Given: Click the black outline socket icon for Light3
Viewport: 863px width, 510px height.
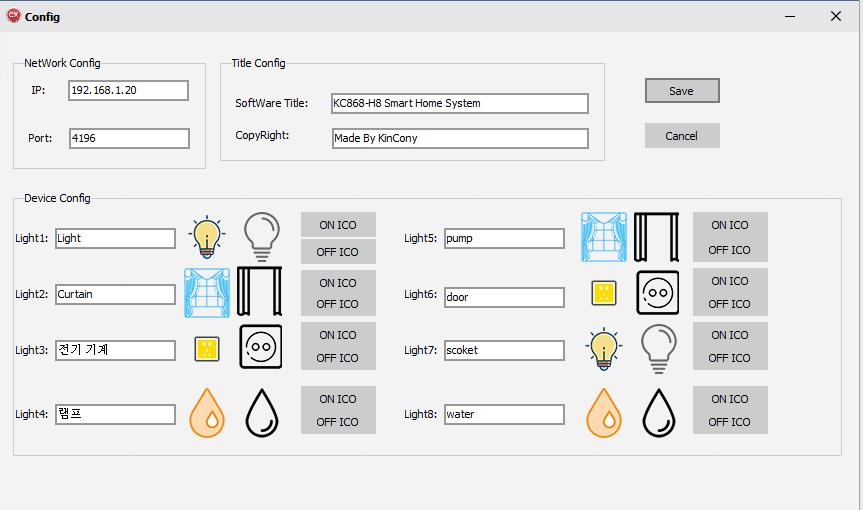Looking at the screenshot, I should click(x=260, y=347).
